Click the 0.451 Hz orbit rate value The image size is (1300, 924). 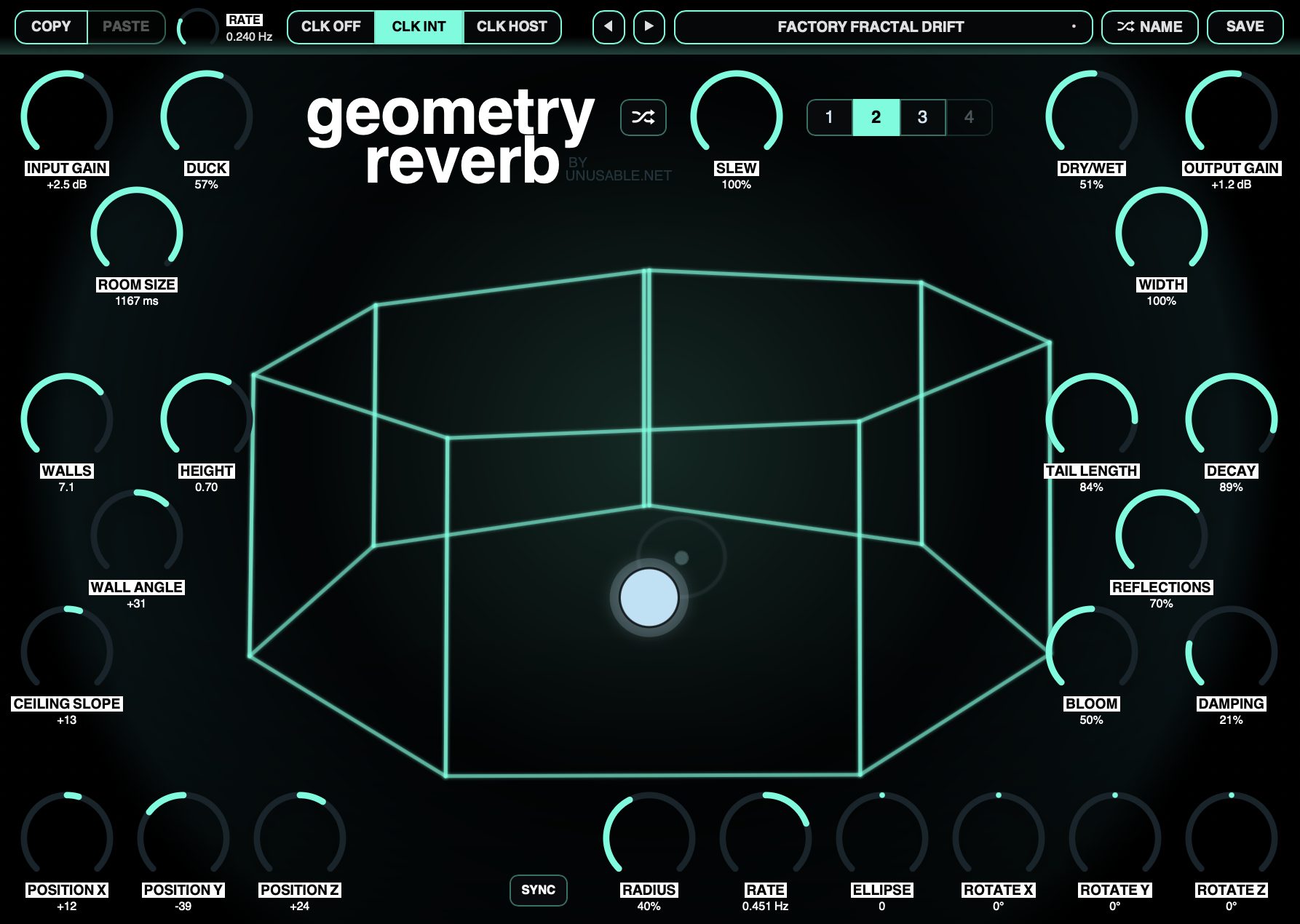(x=766, y=907)
